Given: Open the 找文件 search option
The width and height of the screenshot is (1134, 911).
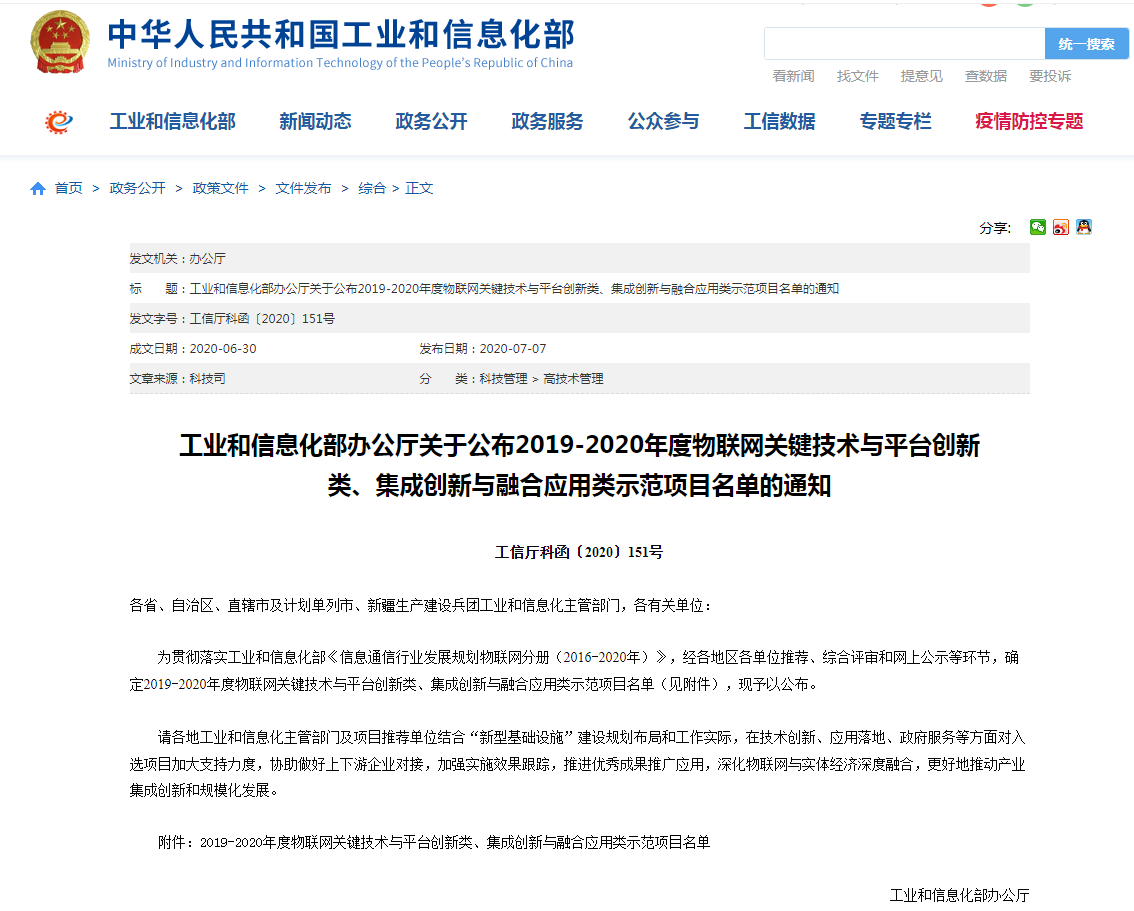Looking at the screenshot, I should [x=858, y=76].
